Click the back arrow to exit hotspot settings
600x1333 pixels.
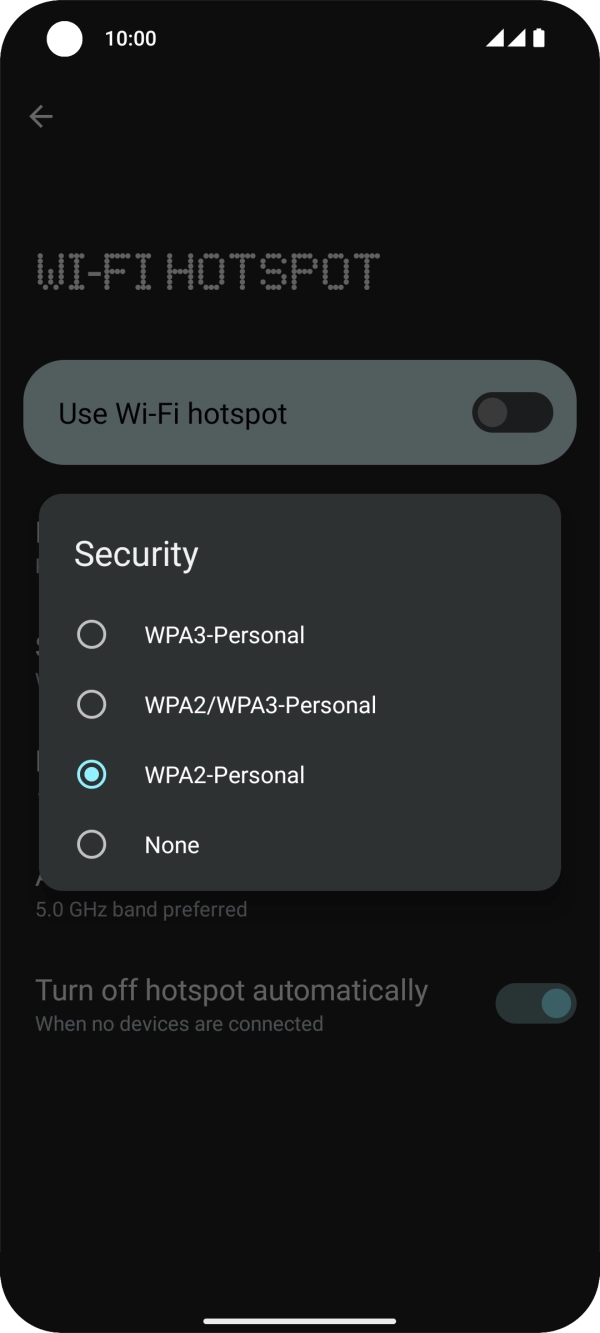click(41, 116)
